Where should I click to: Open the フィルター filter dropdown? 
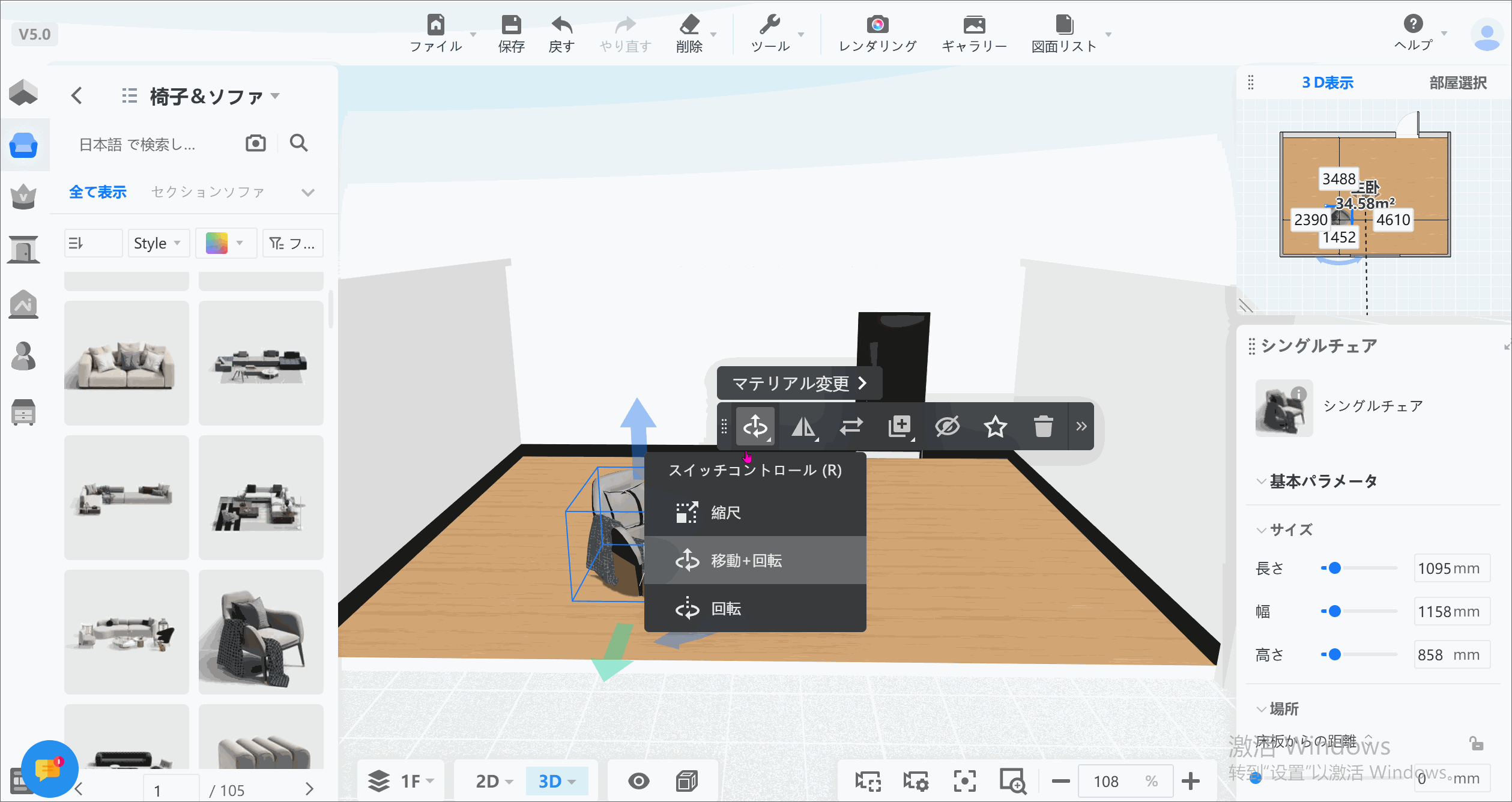click(293, 243)
